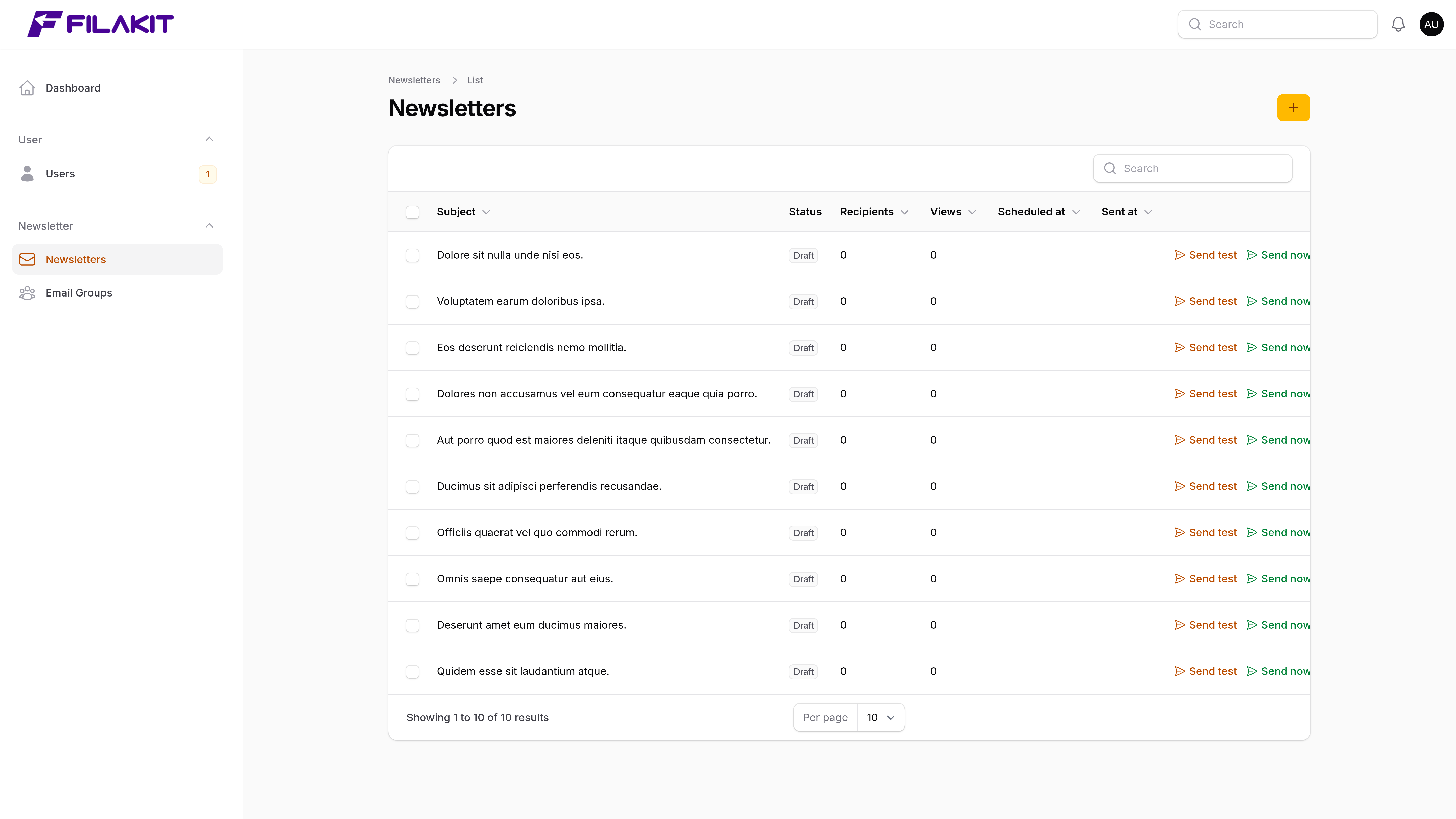
Task: Click the Dashboard home icon
Action: 27,88
